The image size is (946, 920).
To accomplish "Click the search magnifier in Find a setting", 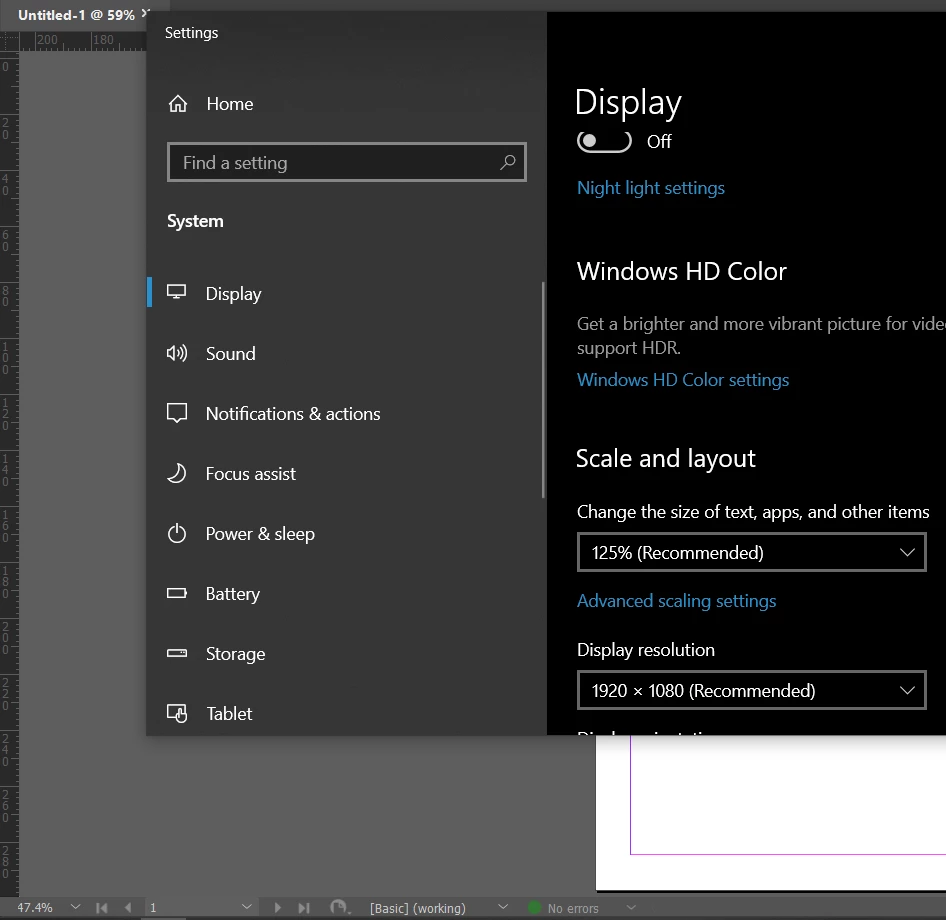I will pos(507,162).
